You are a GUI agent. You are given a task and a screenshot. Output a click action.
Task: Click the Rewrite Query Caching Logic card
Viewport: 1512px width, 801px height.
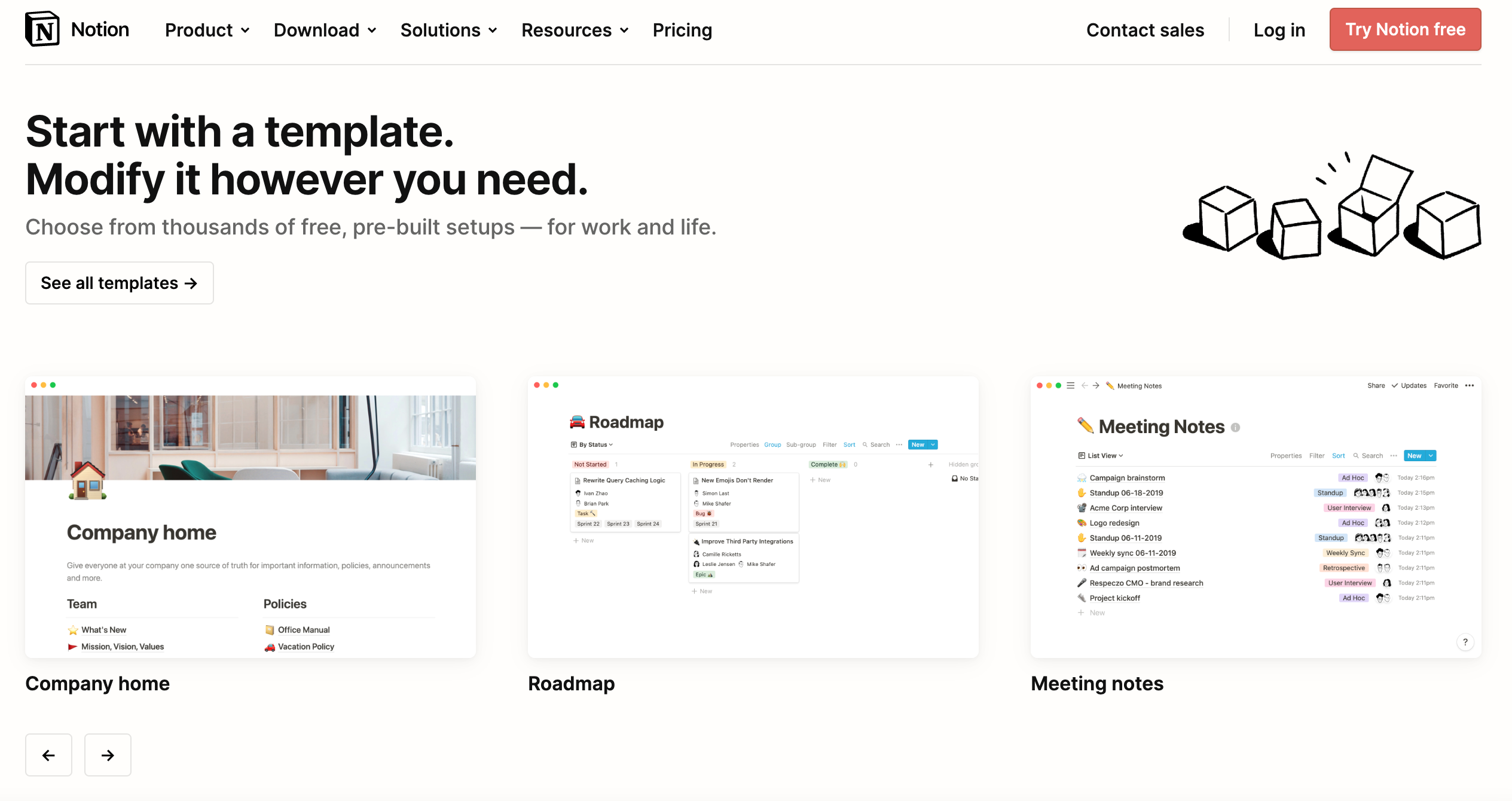coord(625,502)
